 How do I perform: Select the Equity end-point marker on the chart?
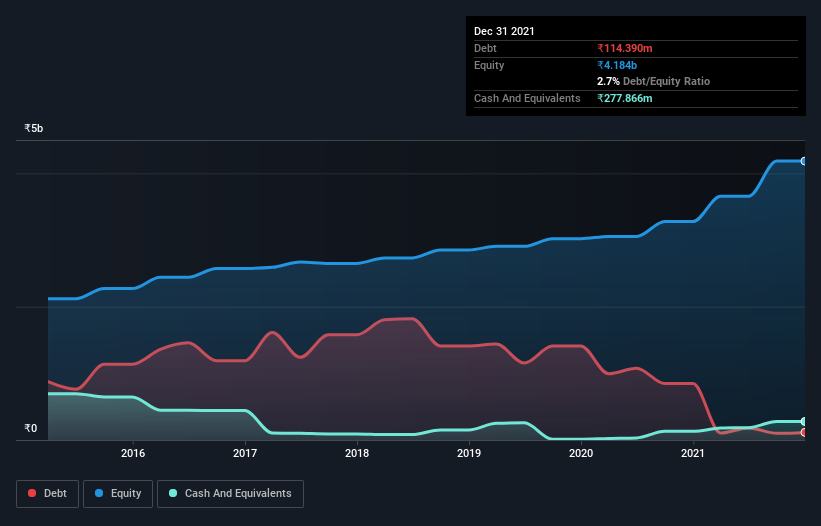(804, 161)
